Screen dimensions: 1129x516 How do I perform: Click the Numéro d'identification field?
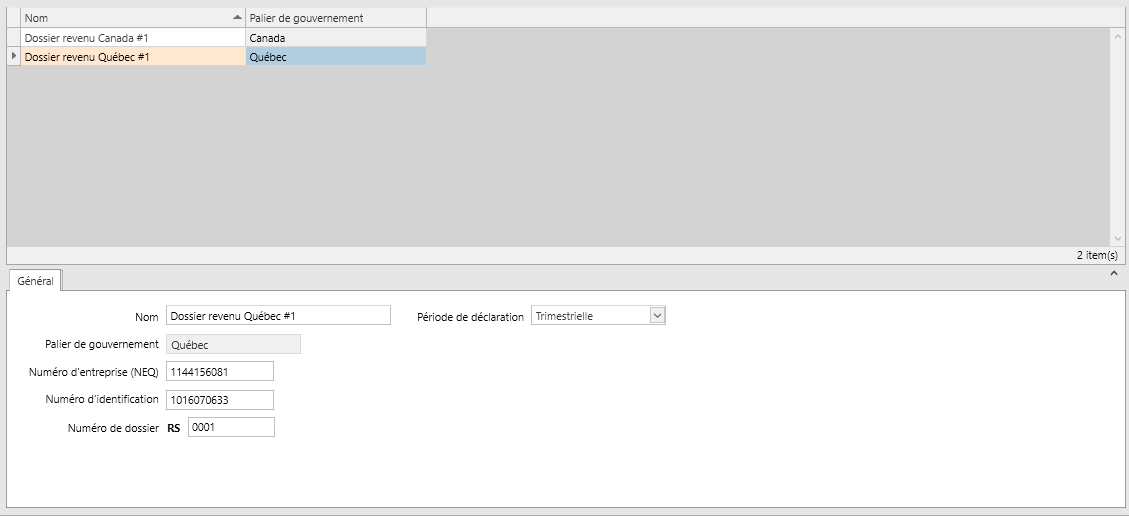click(220, 399)
